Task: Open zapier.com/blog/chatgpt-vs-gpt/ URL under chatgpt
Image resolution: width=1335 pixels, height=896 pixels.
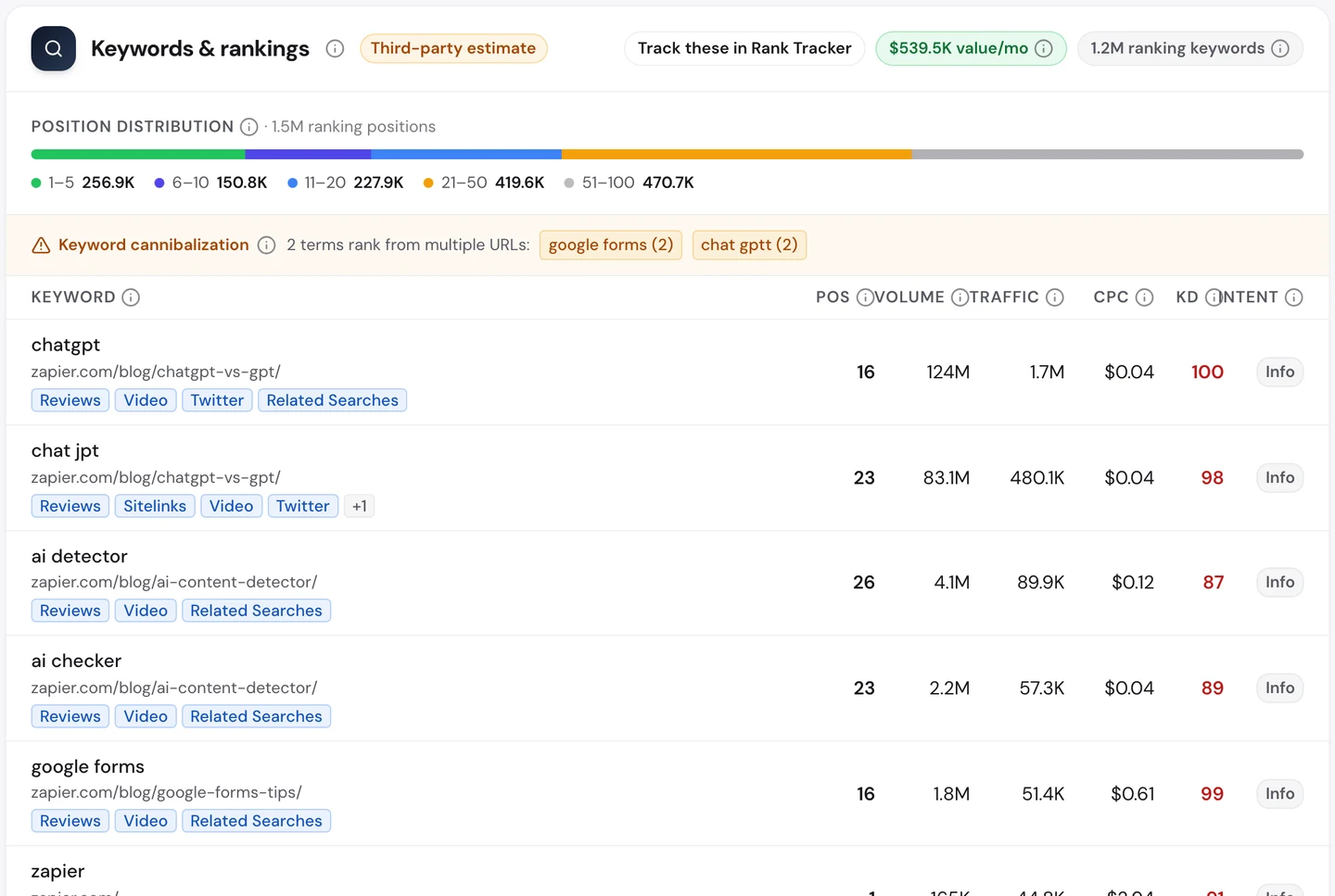Action: coord(156,372)
